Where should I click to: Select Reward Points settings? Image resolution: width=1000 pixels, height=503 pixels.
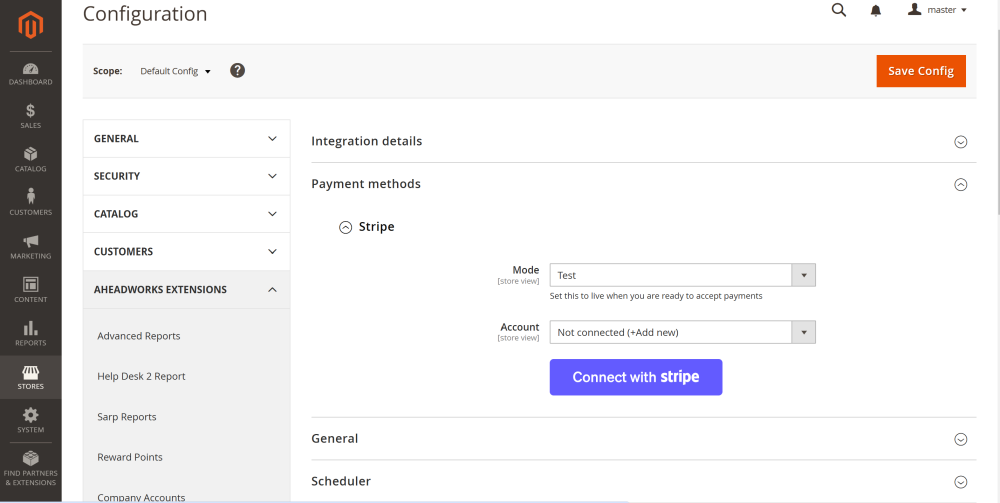tap(129, 457)
